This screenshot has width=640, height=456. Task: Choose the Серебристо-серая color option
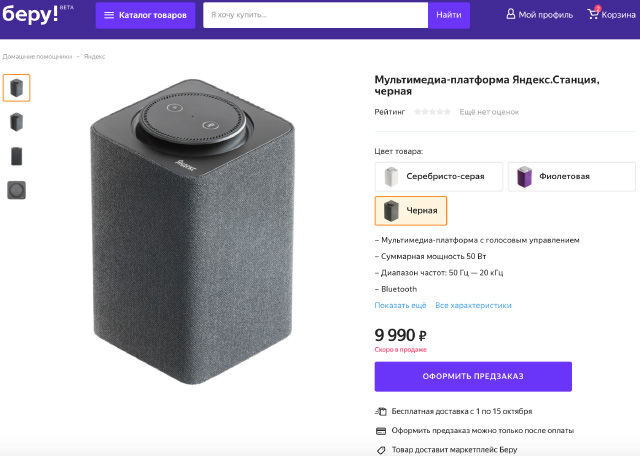pos(437,176)
